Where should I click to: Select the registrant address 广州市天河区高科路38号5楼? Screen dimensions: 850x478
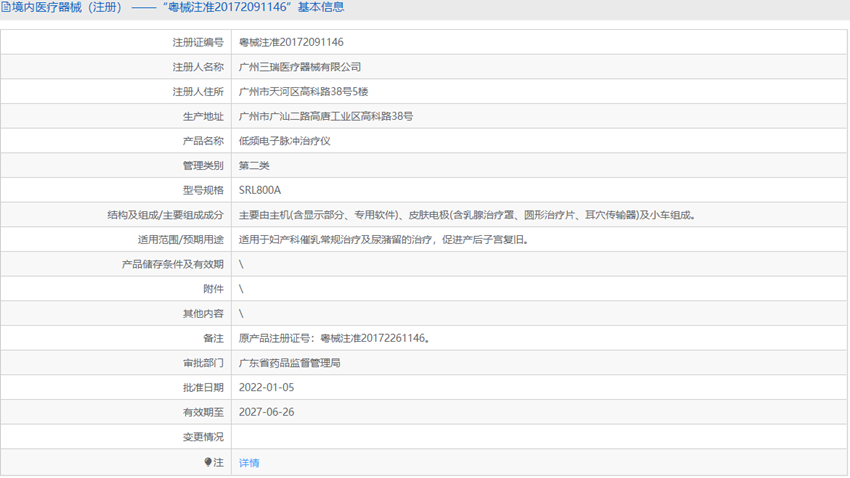click(x=304, y=92)
